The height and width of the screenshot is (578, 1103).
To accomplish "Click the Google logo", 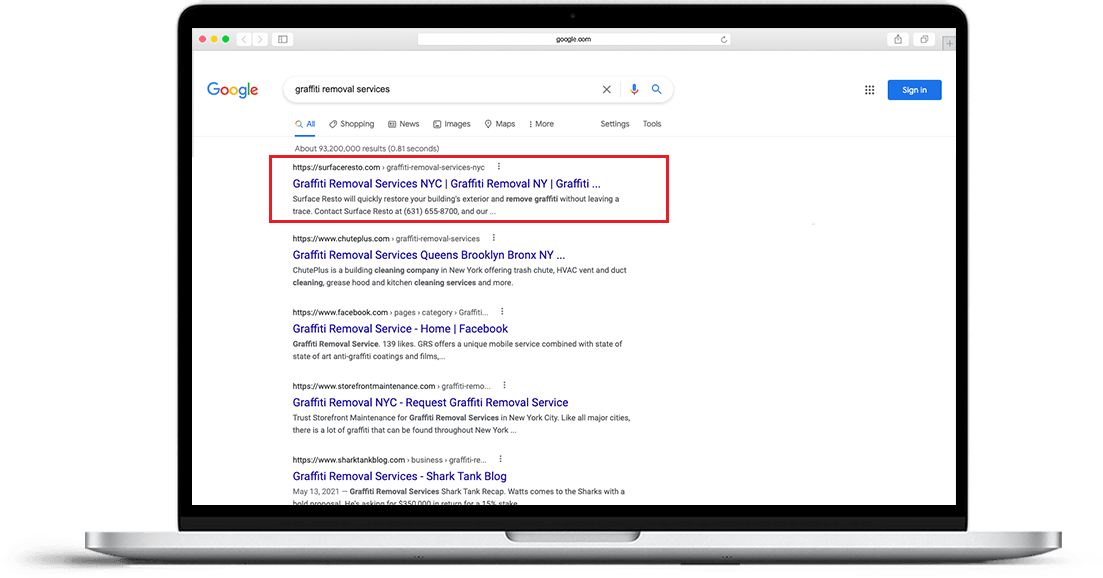I will [x=232, y=90].
